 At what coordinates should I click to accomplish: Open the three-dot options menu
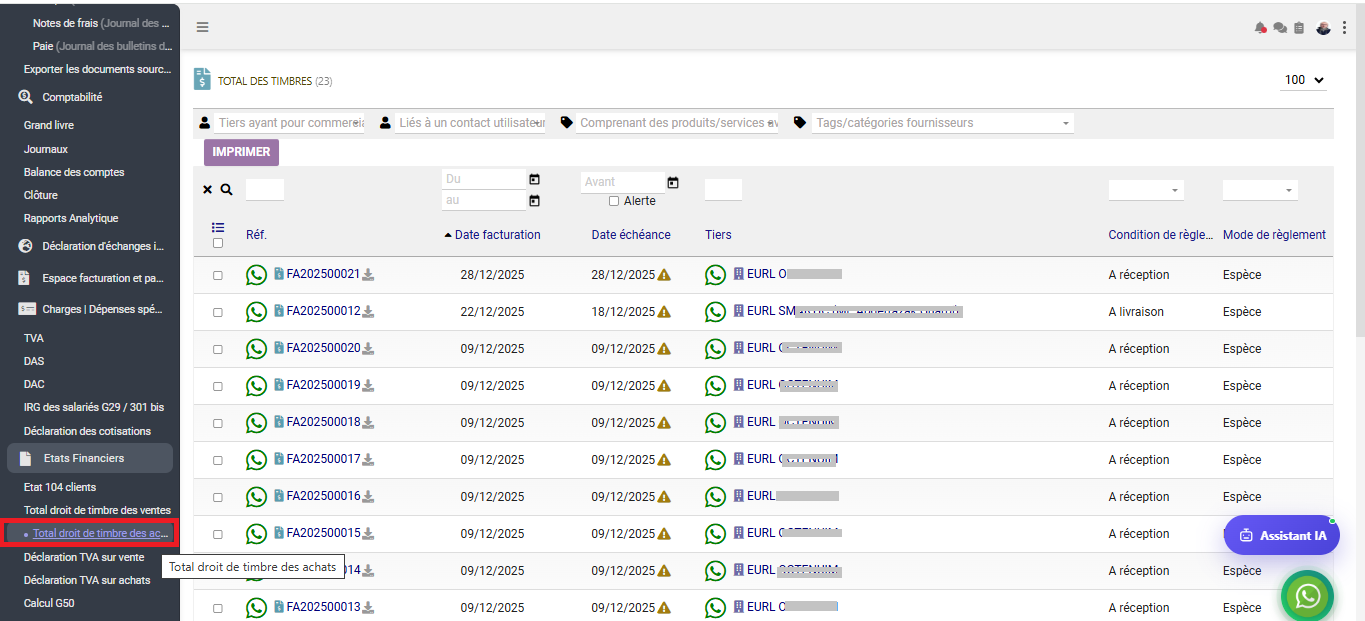coord(1346,28)
